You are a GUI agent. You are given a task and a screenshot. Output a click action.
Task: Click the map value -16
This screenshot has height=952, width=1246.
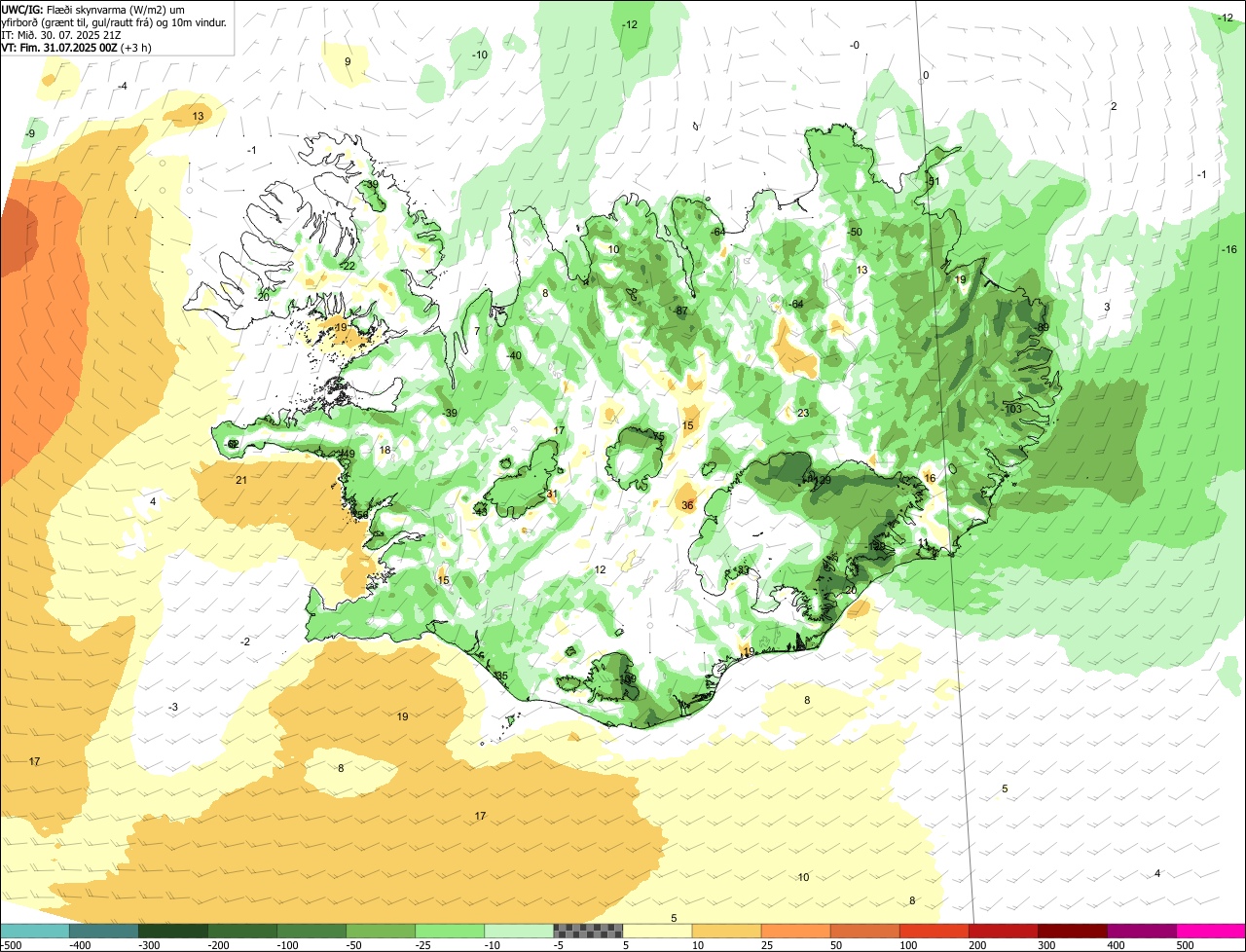point(1228,249)
